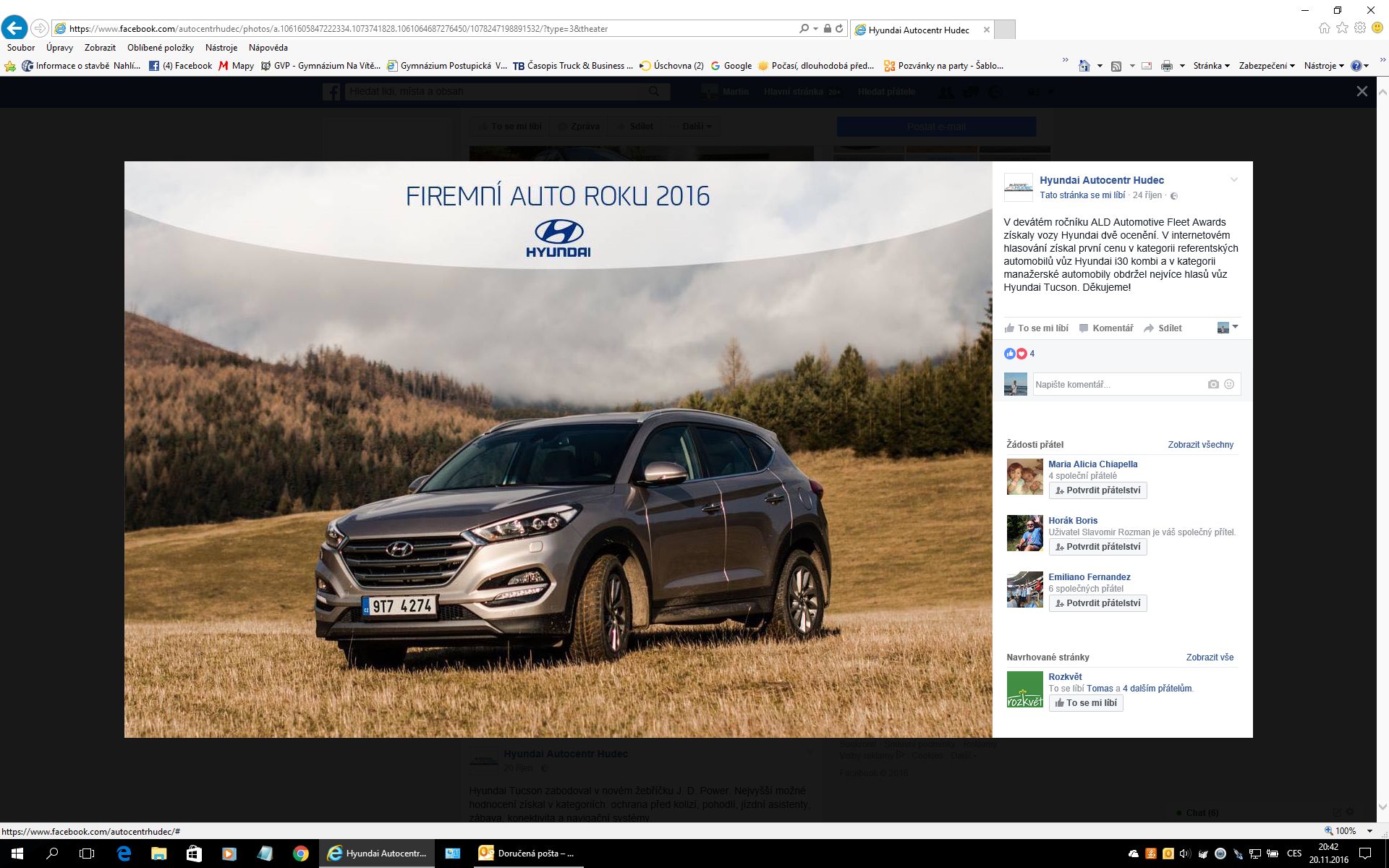Screen dimensions: 1389x868
Task: Open Favorites star at top right
Action: [x=1342, y=28]
